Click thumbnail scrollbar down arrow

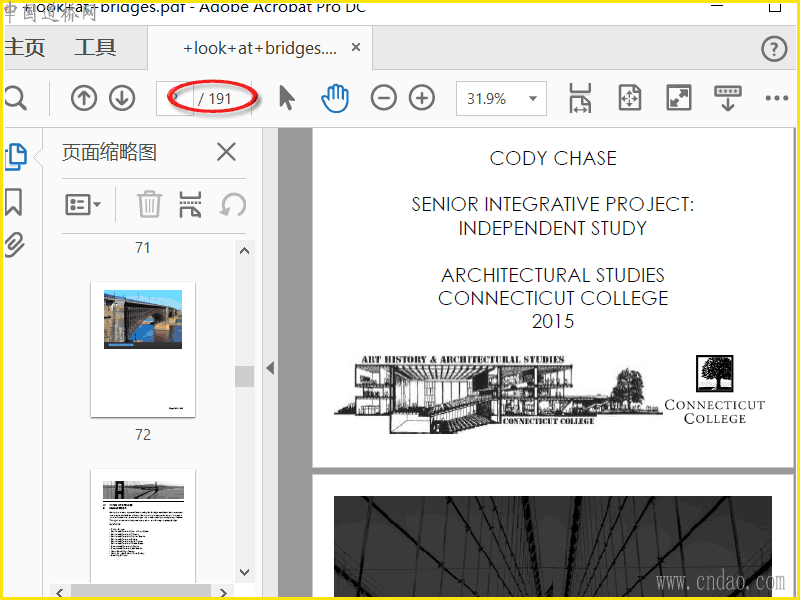[244, 572]
